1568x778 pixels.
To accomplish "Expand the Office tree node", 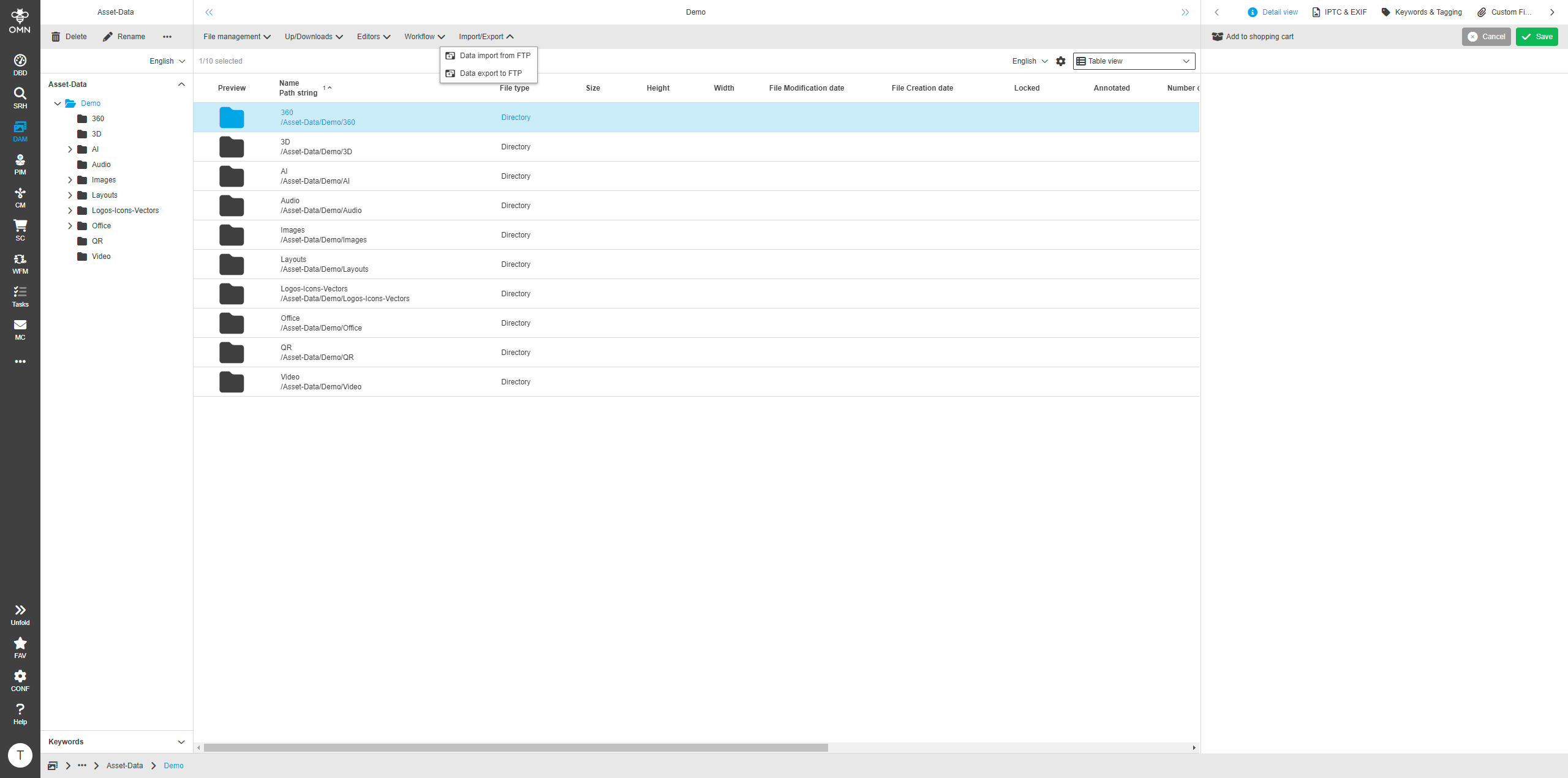I will coord(70,225).
